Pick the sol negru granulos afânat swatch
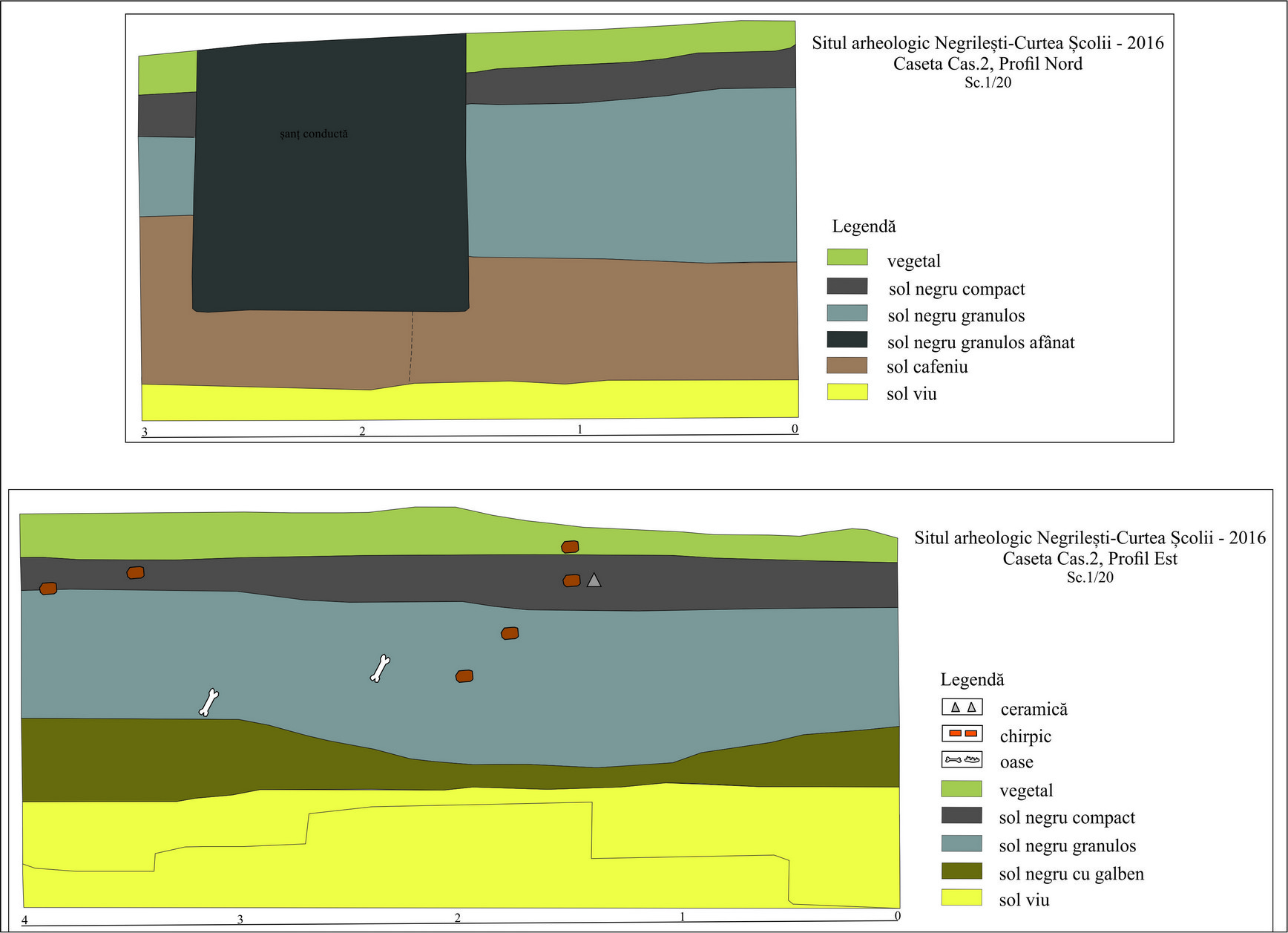The height and width of the screenshot is (933, 1288). point(847,339)
